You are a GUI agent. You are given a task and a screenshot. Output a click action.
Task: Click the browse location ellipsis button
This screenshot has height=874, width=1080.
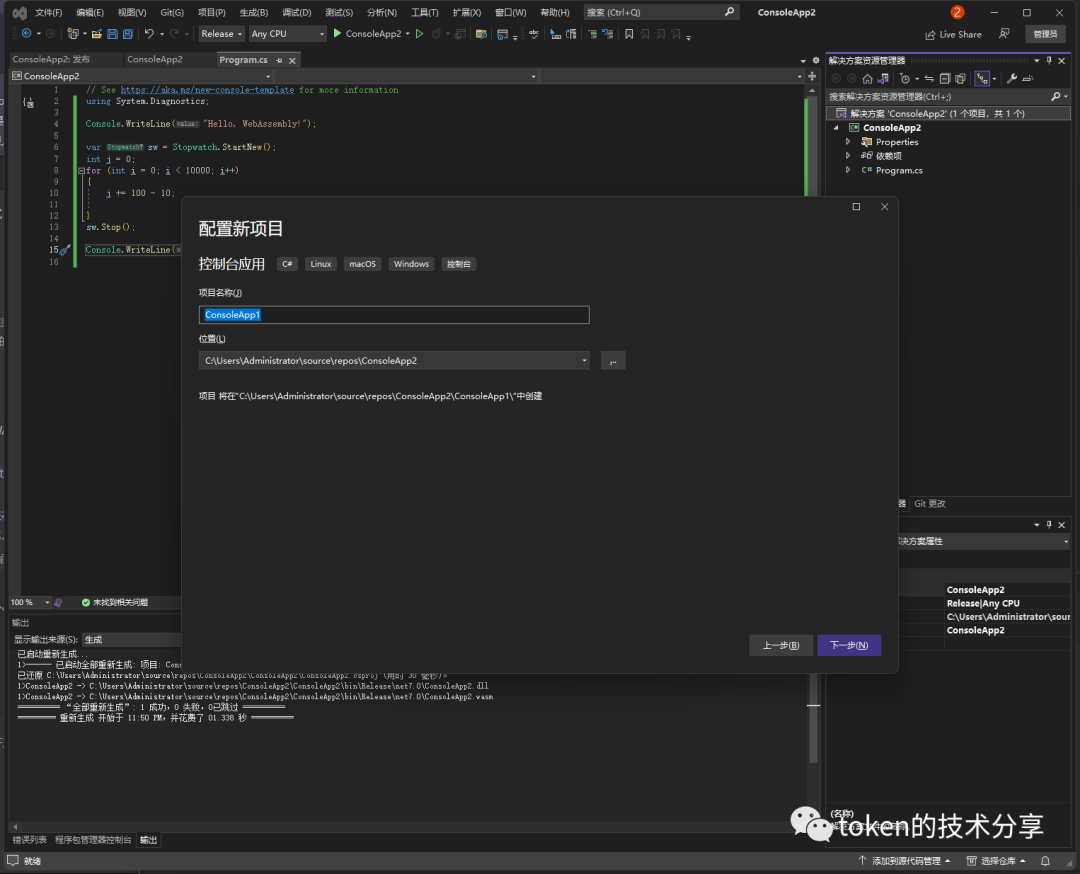tap(613, 361)
